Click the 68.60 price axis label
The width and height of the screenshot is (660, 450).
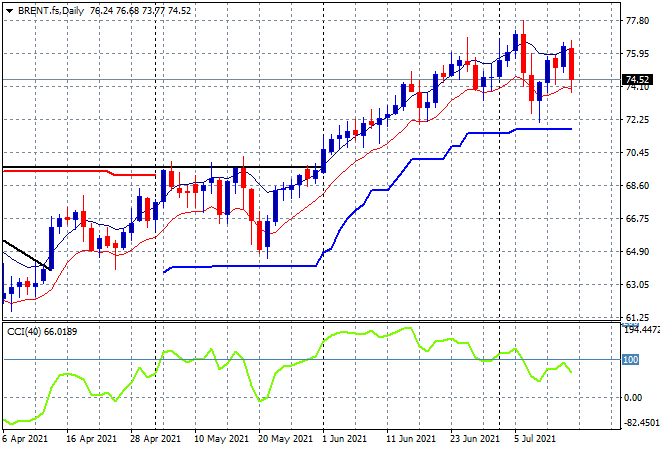pyautogui.click(x=637, y=185)
